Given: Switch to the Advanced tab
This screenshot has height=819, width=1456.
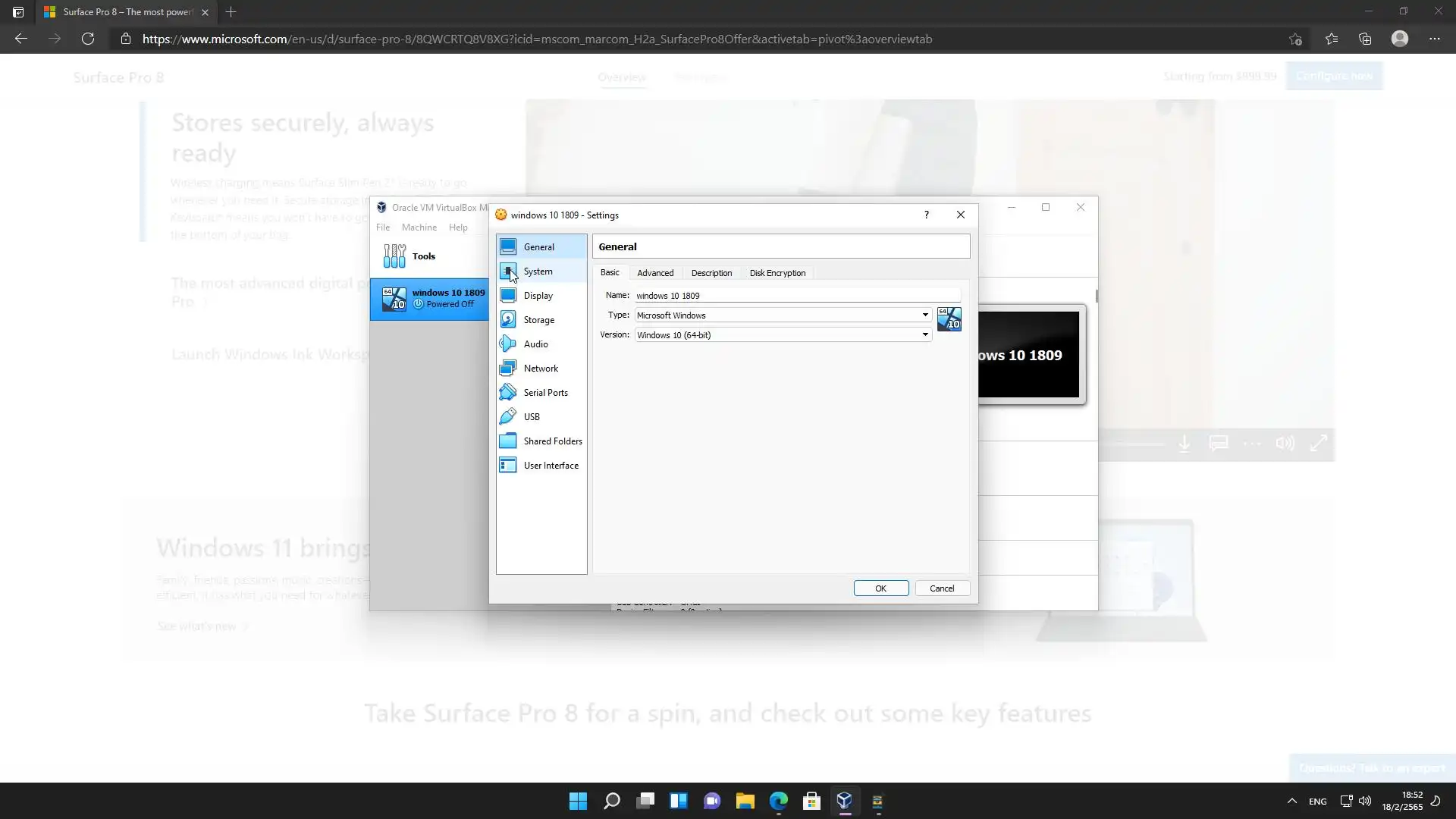Looking at the screenshot, I should (x=655, y=273).
